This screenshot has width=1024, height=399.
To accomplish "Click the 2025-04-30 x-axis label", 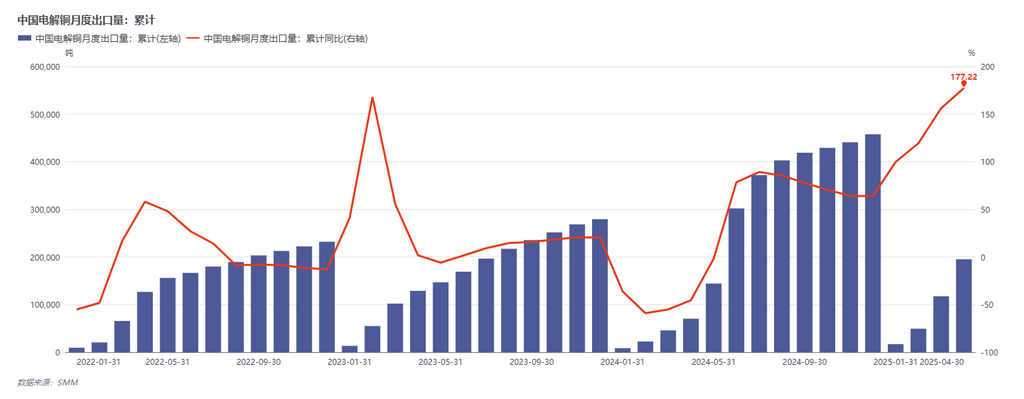I will coord(941,361).
